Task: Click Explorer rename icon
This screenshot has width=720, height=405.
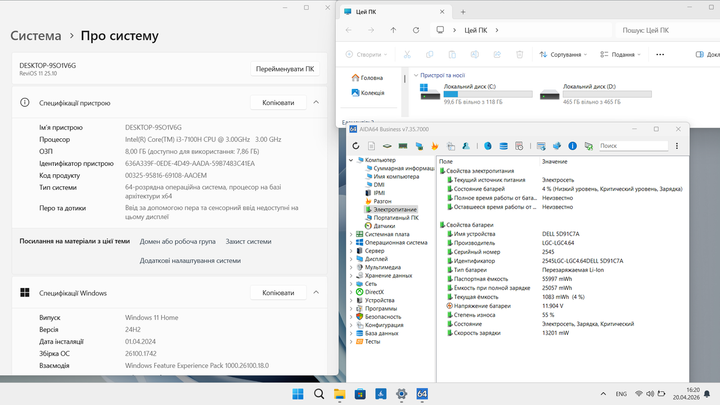Action: 474,55
